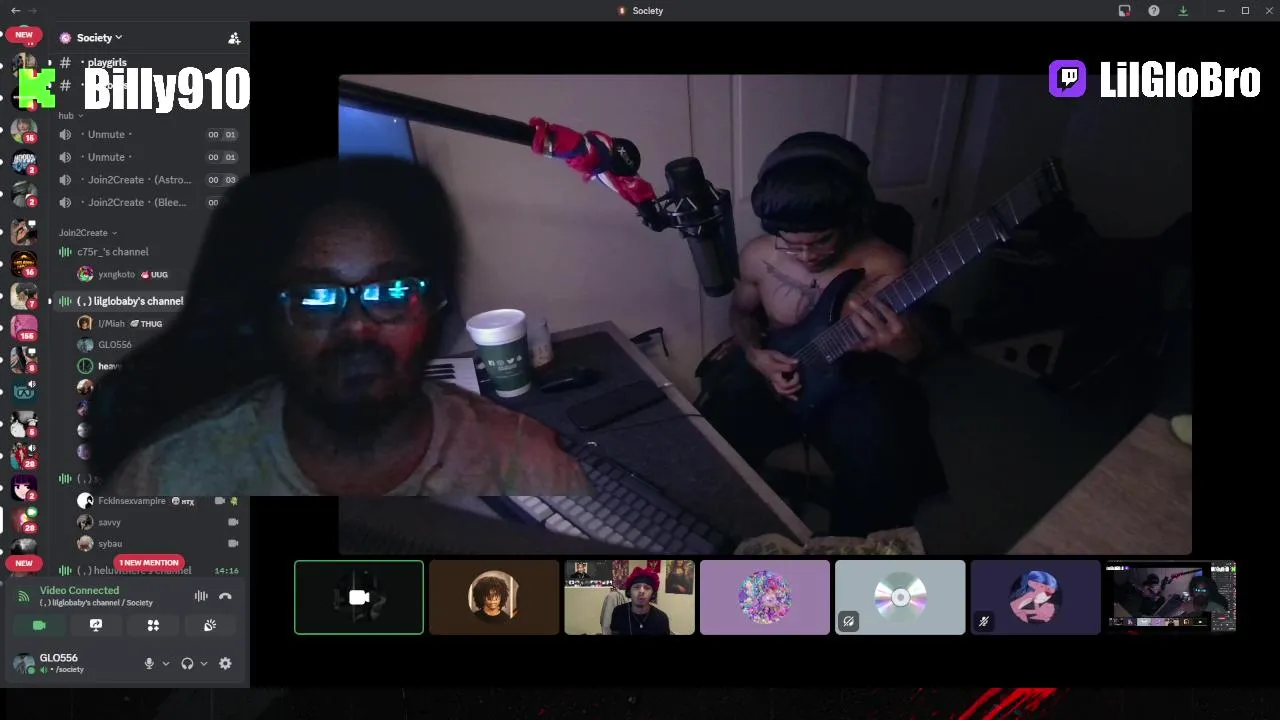The image size is (1280, 720).
Task: Join the Join2Create (Astro... voice channel
Action: click(139, 180)
